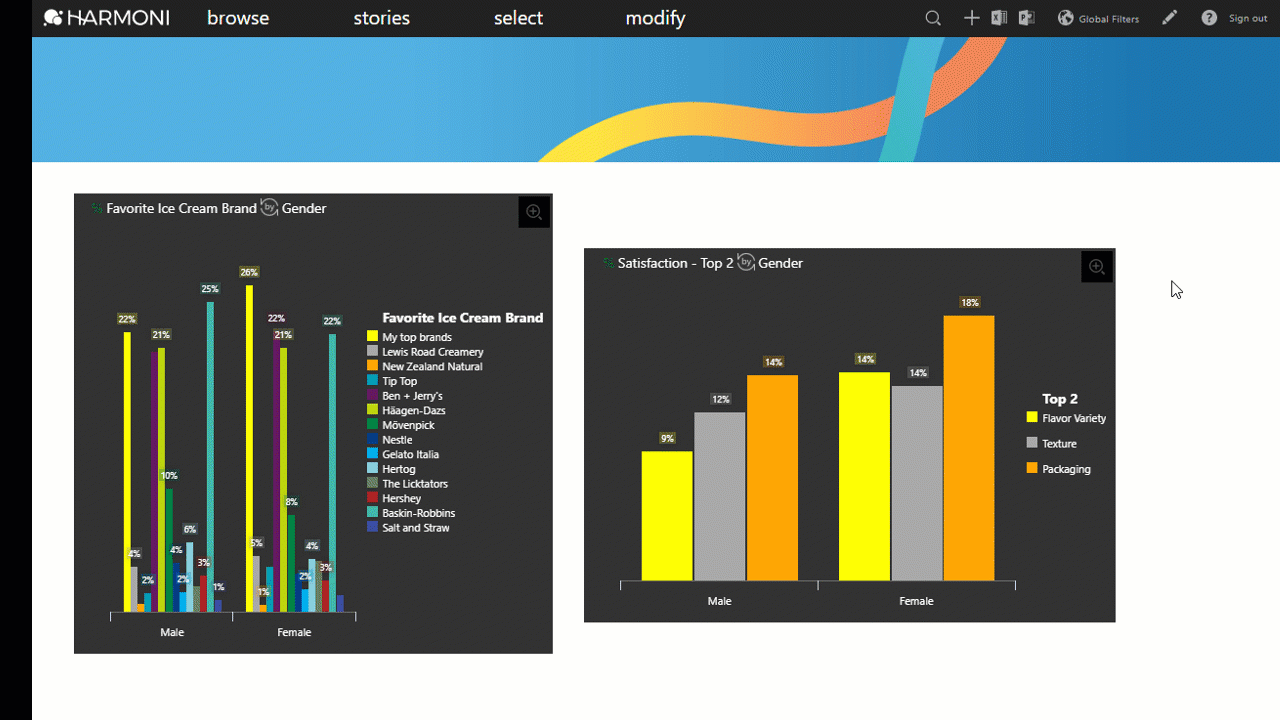Click Male 14% Packaging bar
The width and height of the screenshot is (1280, 720).
point(772,478)
